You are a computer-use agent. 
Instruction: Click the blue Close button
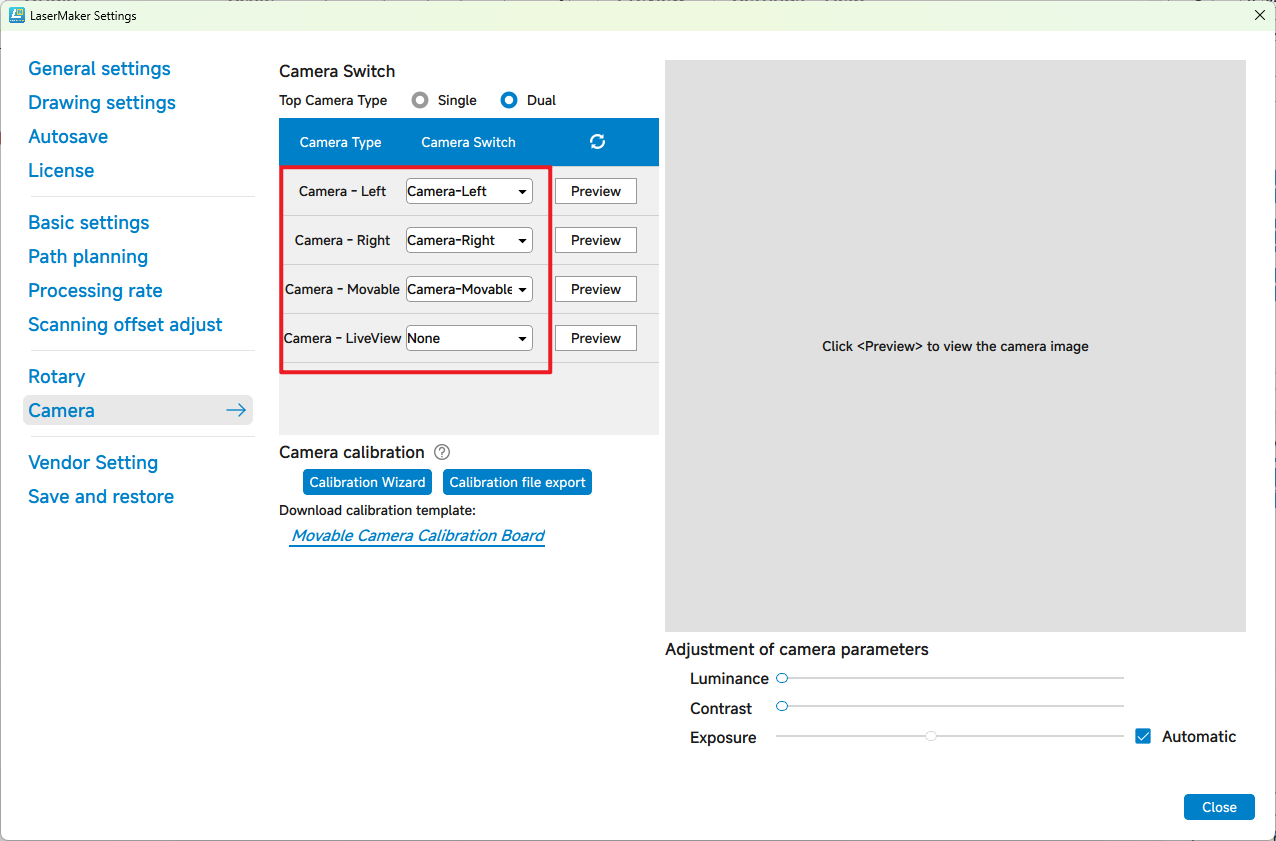(x=1219, y=807)
